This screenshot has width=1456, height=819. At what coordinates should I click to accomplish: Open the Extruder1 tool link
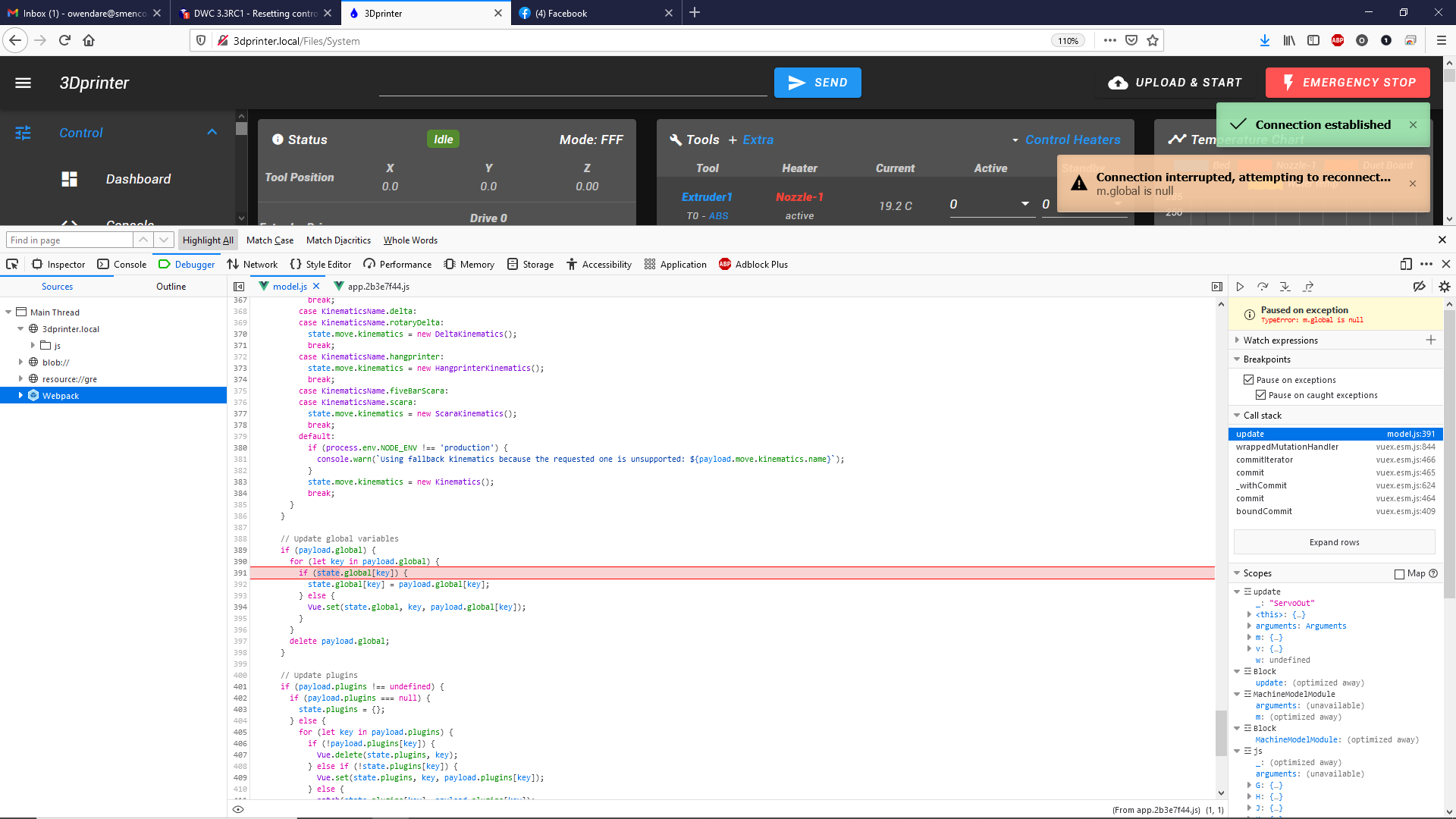[x=707, y=197]
